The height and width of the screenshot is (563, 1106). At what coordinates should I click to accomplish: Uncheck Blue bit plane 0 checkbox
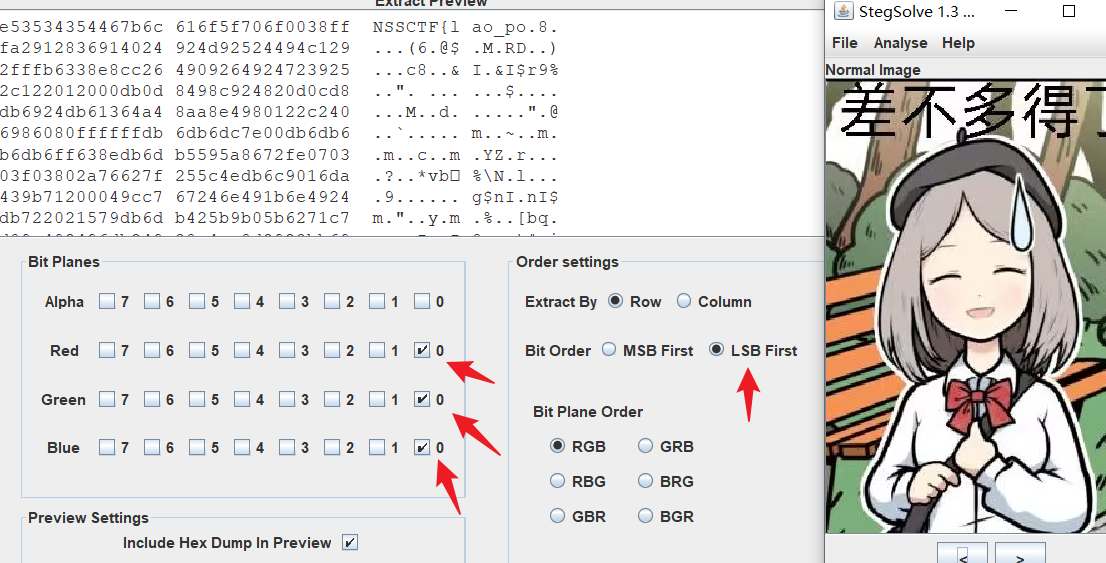pos(422,447)
